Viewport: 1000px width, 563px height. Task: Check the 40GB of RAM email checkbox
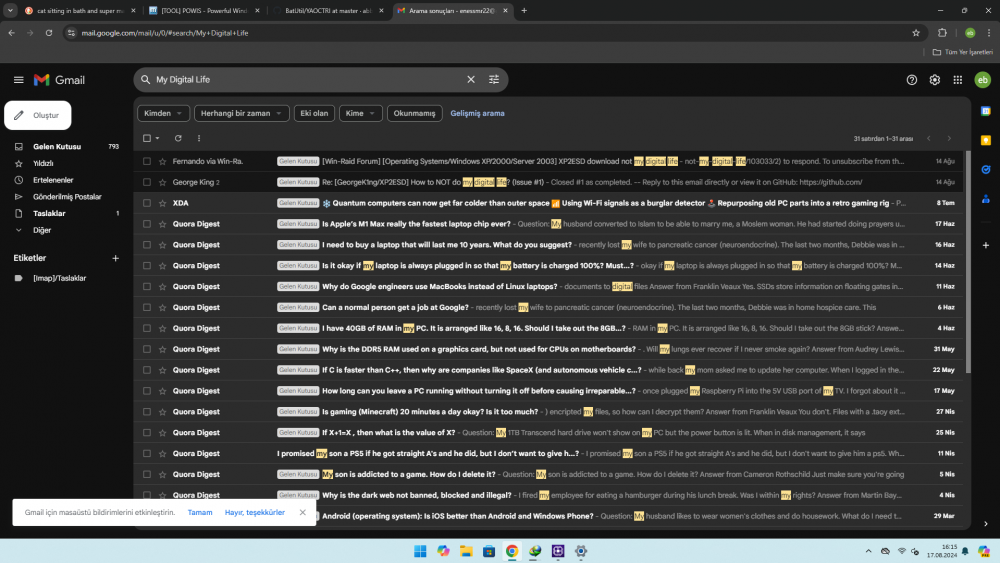point(147,328)
